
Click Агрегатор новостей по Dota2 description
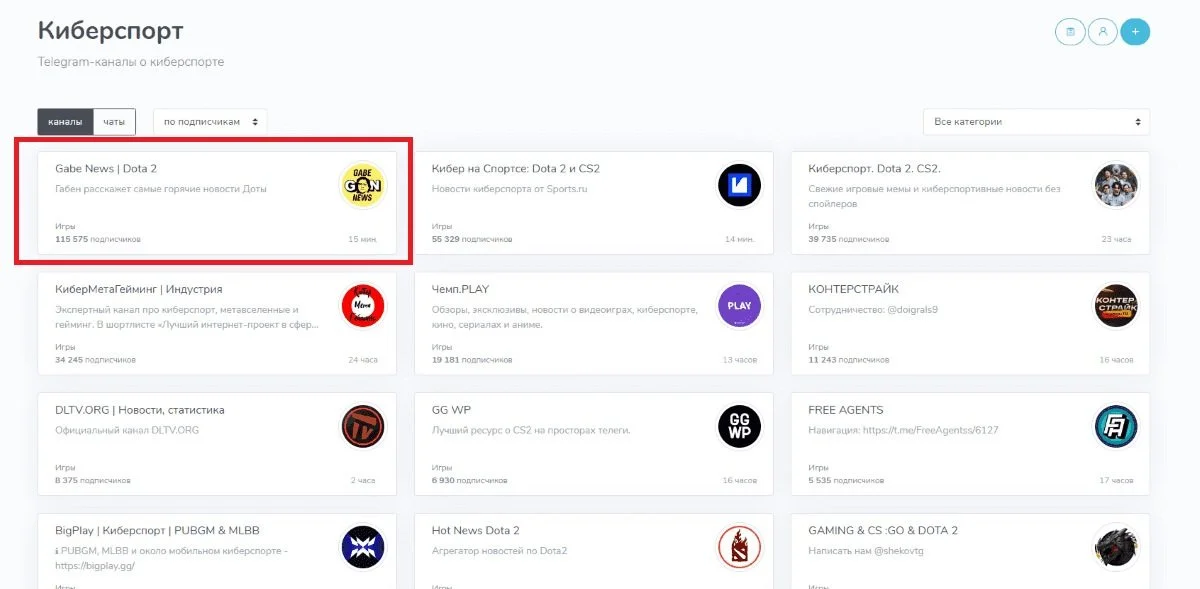(499, 550)
